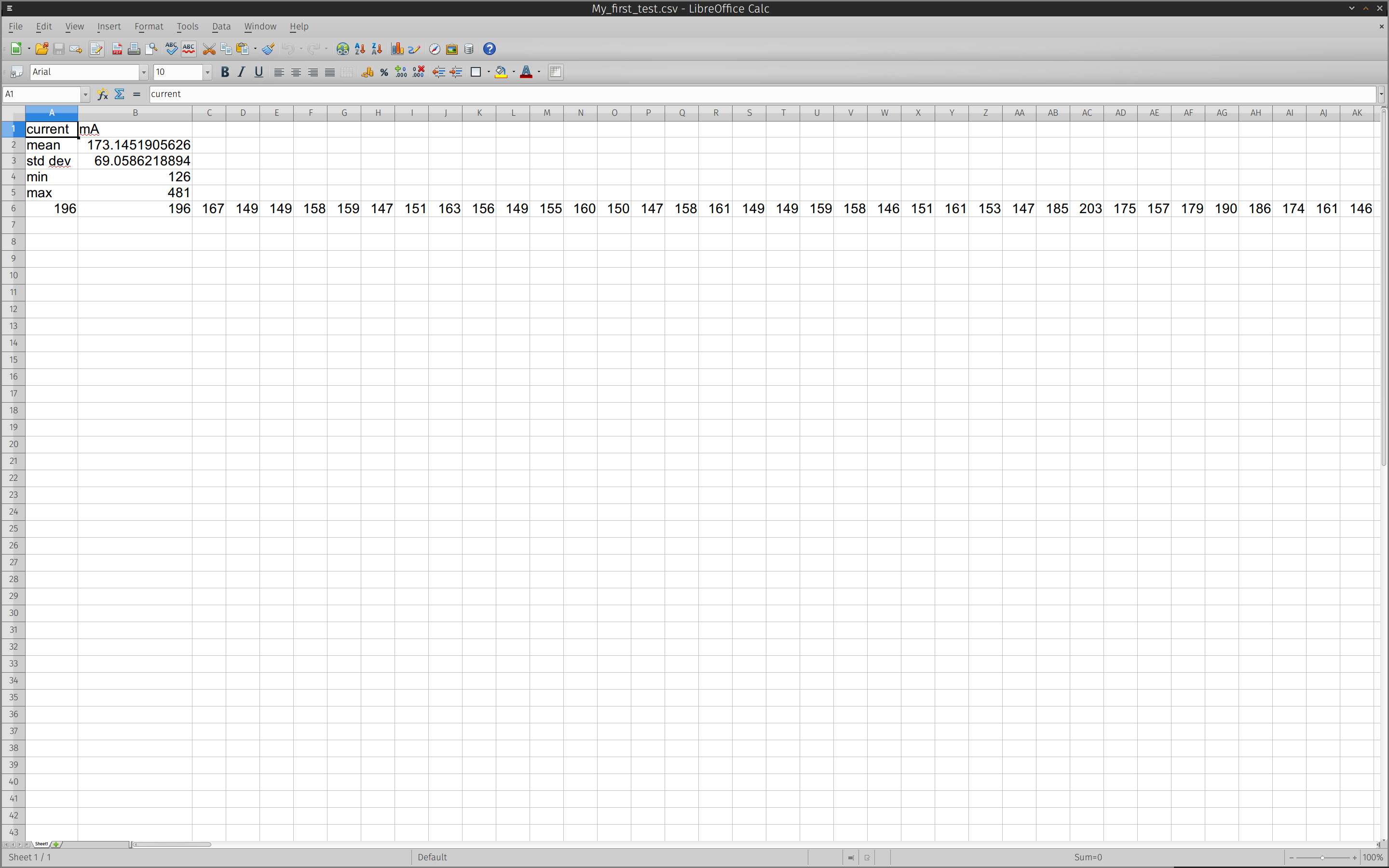Open font color dropdown arrow

pos(539,72)
